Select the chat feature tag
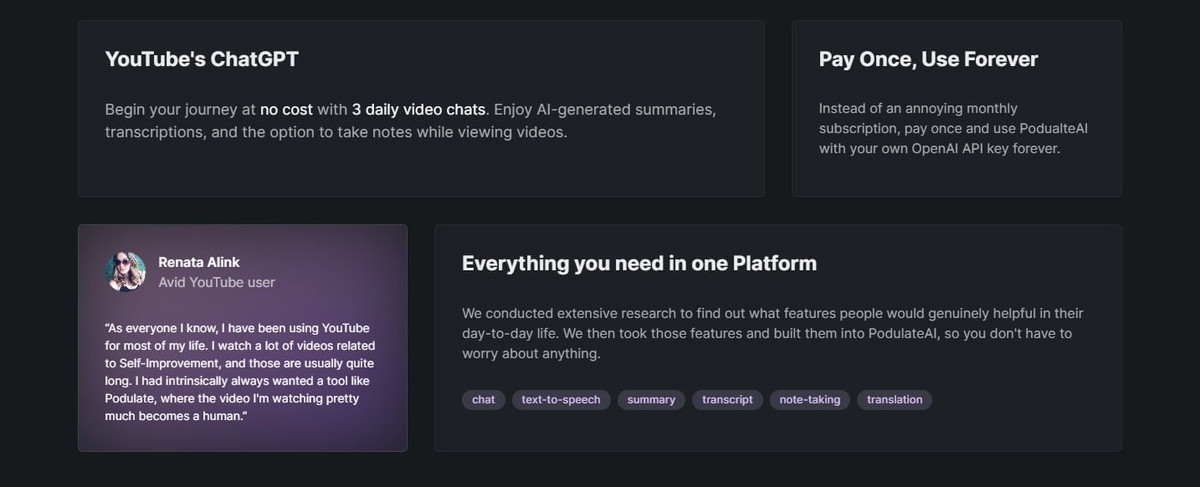 (x=483, y=400)
